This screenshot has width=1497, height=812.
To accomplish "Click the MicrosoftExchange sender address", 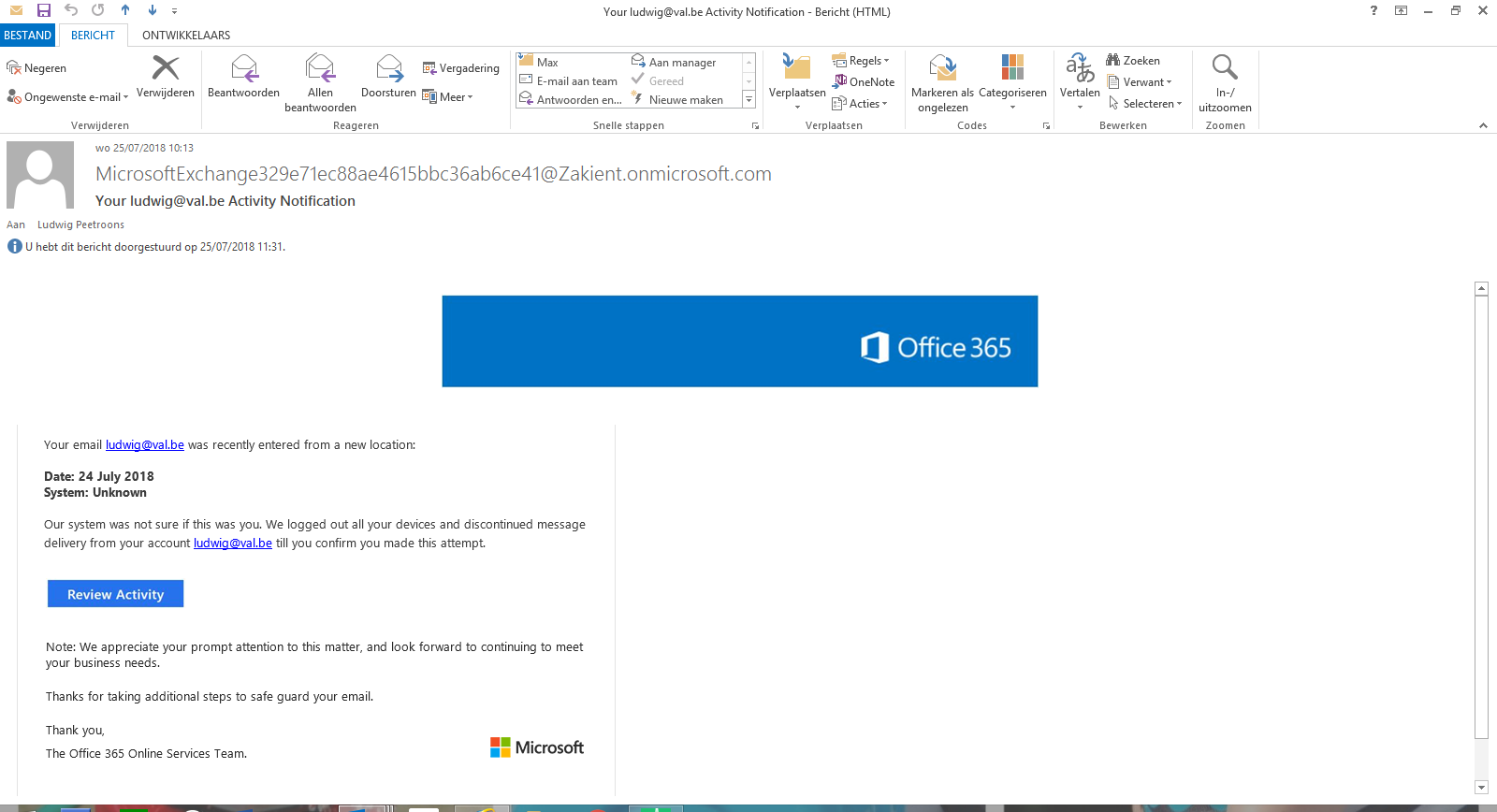I will 433,174.
